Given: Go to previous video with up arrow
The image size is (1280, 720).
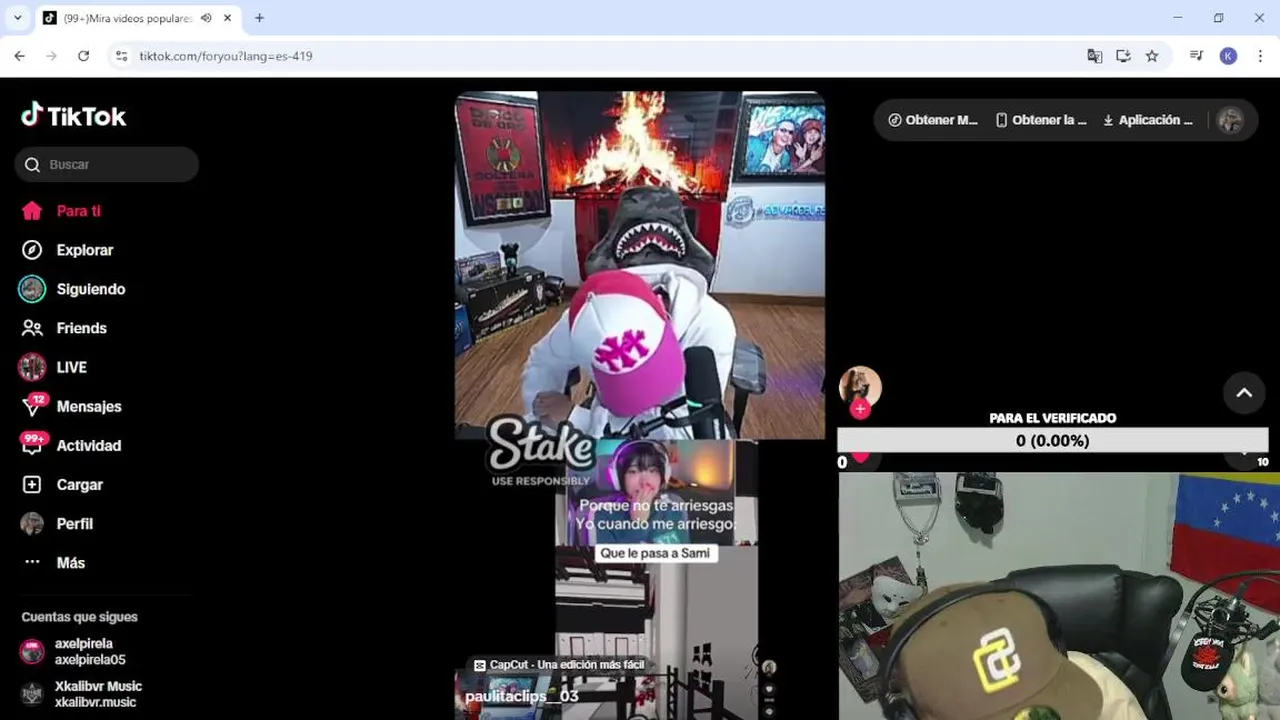Looking at the screenshot, I should tap(1244, 393).
